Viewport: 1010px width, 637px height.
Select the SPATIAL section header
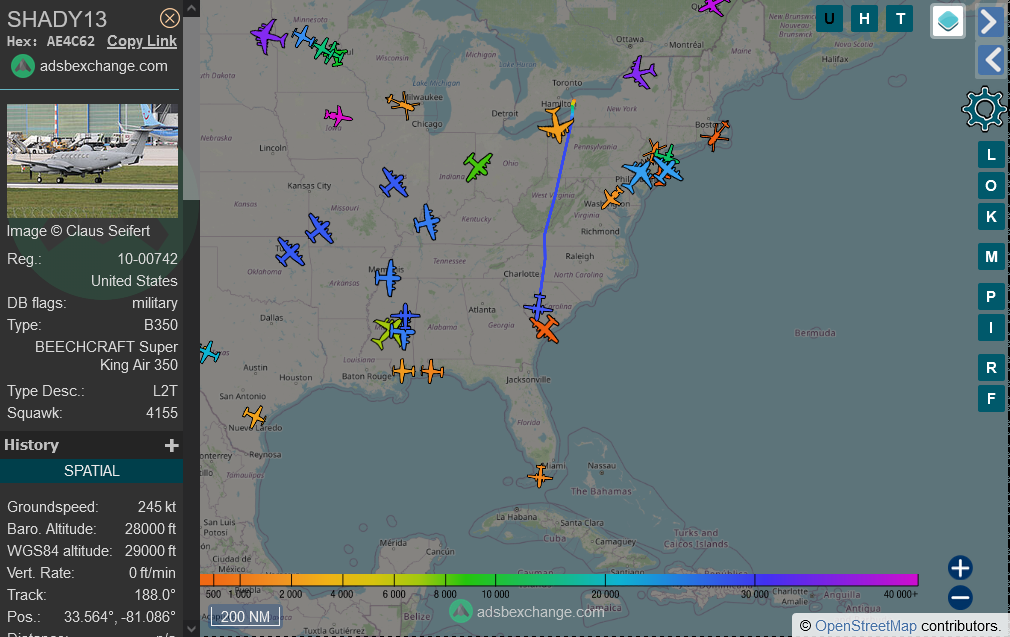coord(91,471)
